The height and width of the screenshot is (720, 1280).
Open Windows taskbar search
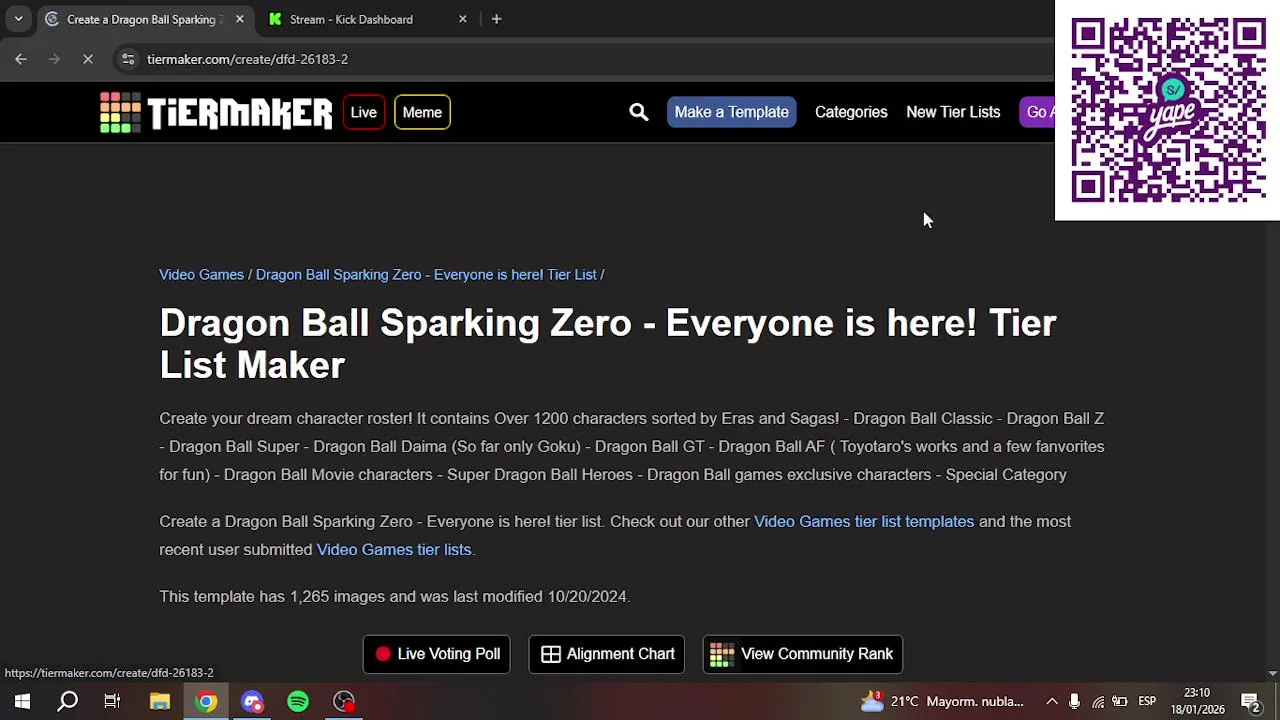click(68, 701)
